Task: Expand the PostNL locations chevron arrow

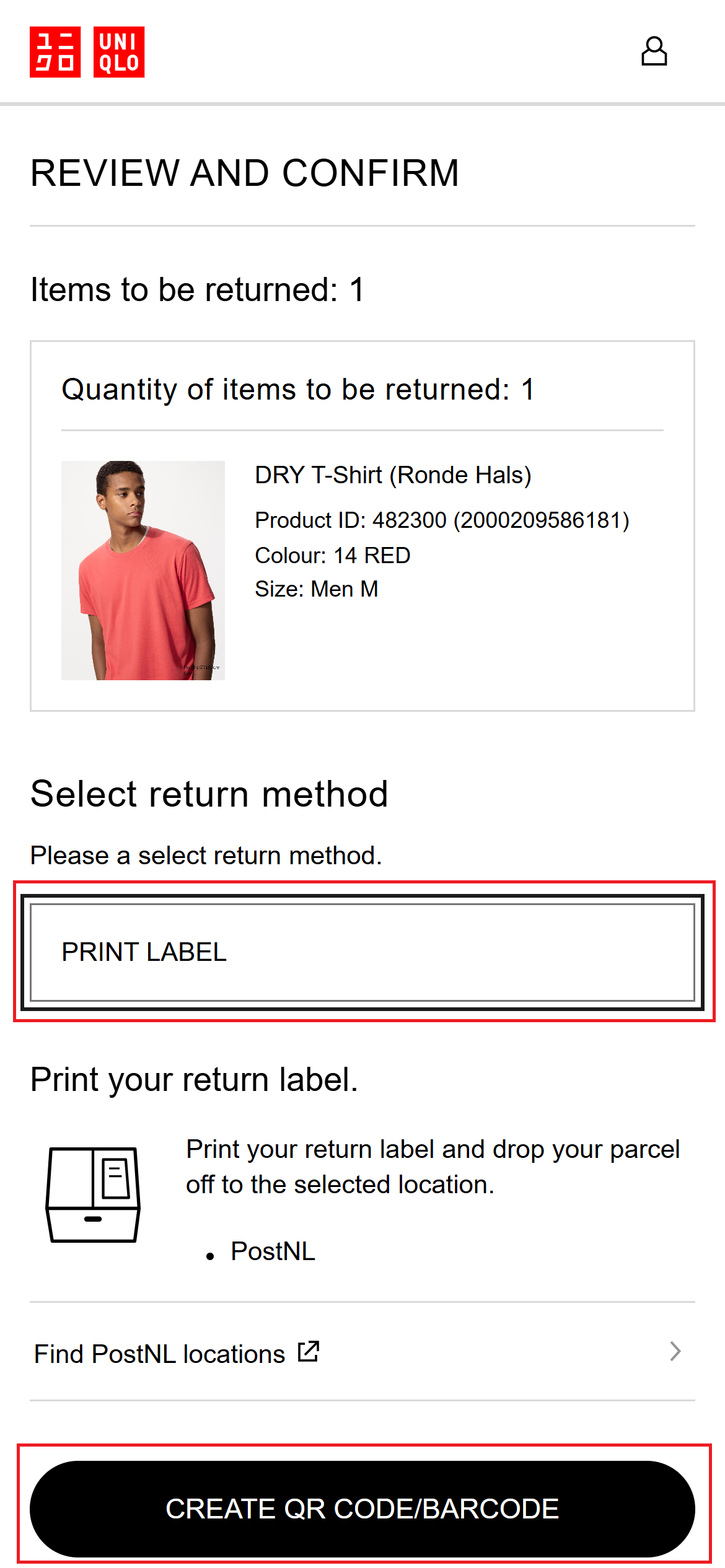Action: click(675, 1352)
